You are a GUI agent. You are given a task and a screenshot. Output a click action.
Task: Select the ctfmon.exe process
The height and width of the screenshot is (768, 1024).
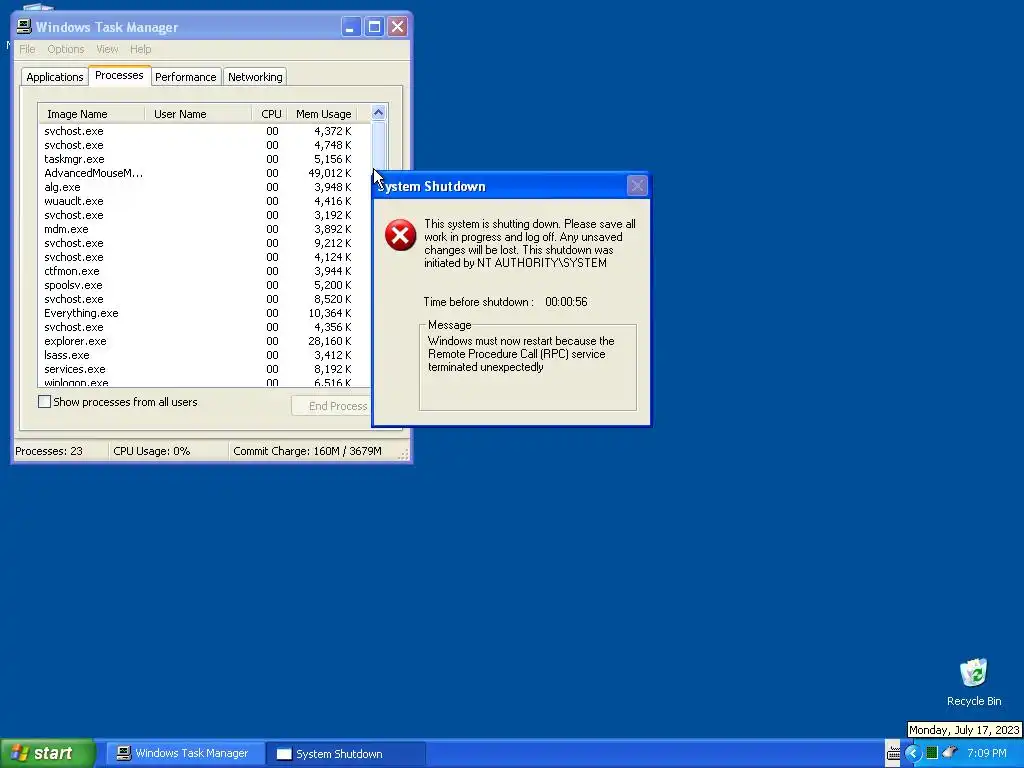tap(204, 271)
